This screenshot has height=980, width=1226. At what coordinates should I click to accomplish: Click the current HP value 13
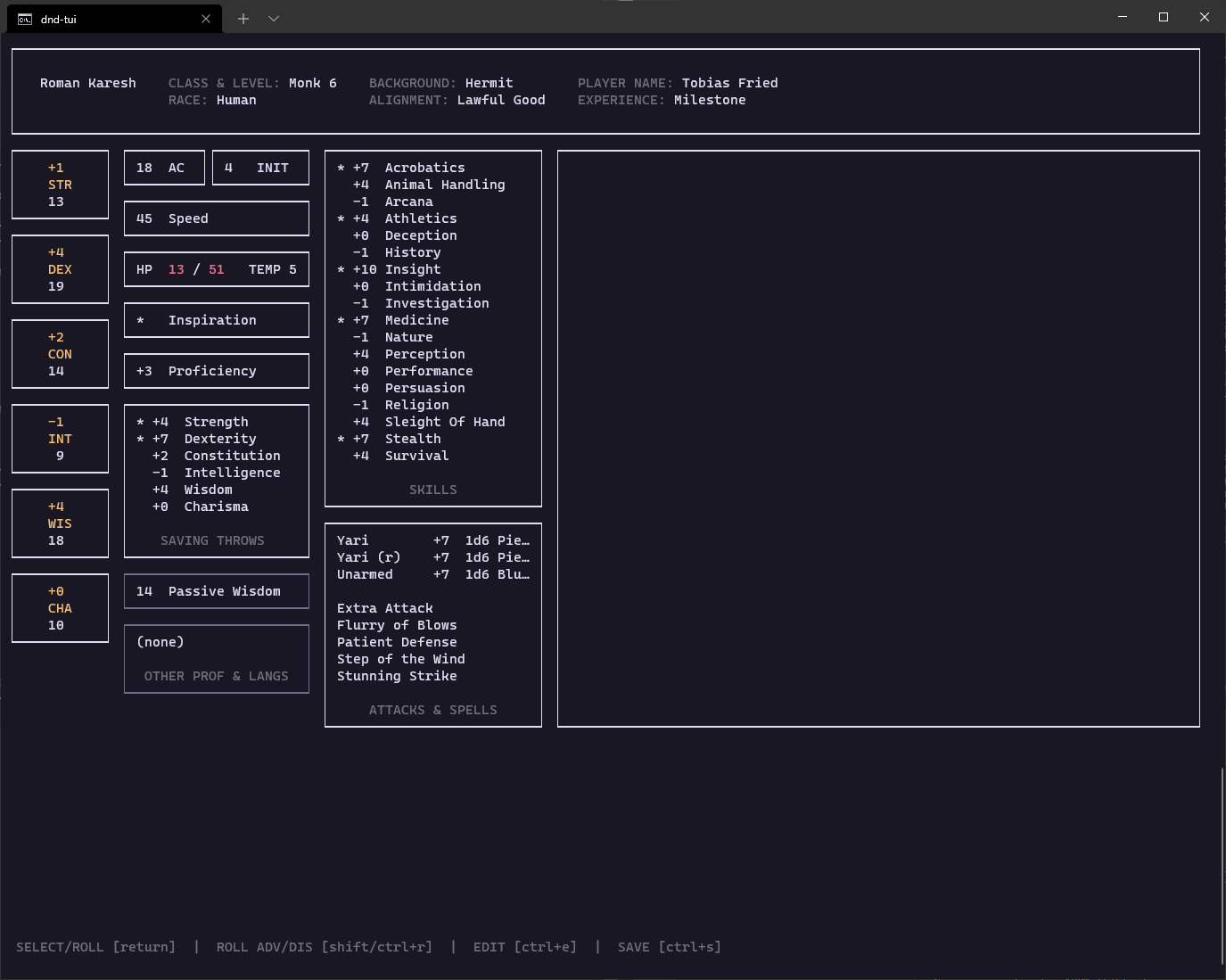click(177, 269)
